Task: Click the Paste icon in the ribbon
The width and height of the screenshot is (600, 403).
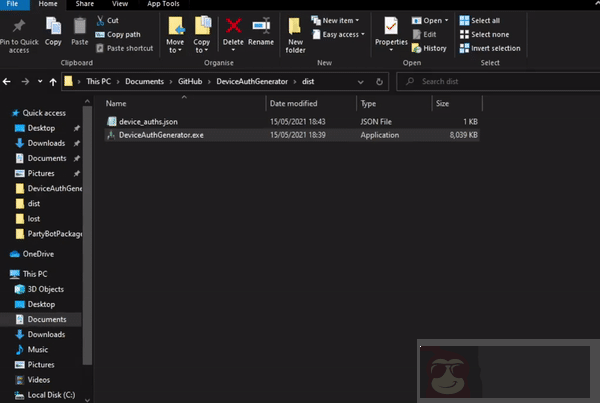Action: point(79,27)
